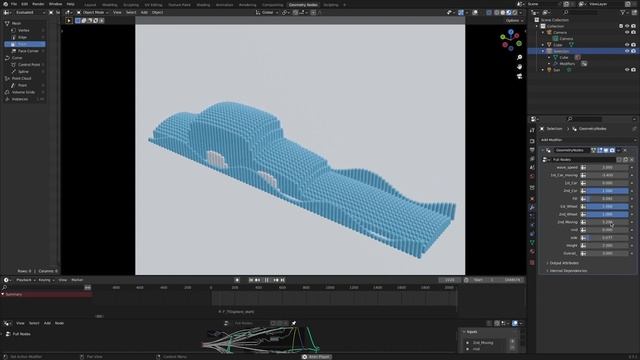Toggle eye icon for Cube object
This screenshot has width=640, height=360.
pyautogui.click(x=627, y=45)
